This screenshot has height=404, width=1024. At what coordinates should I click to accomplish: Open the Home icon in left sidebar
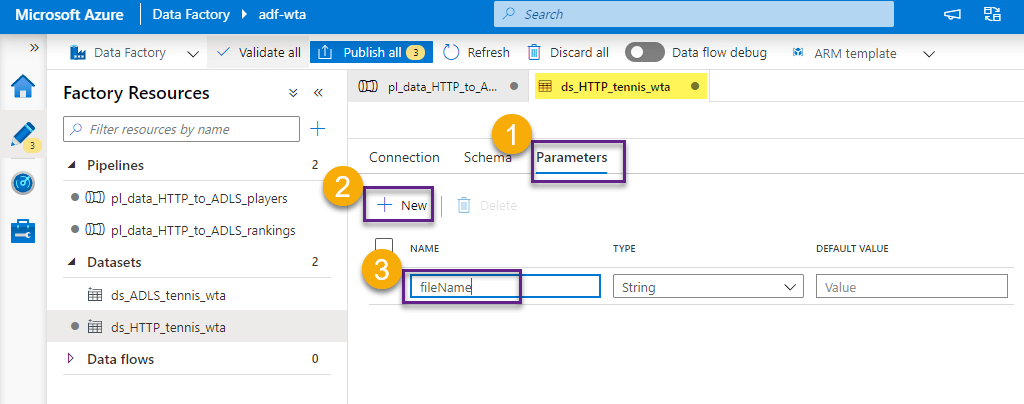click(23, 87)
